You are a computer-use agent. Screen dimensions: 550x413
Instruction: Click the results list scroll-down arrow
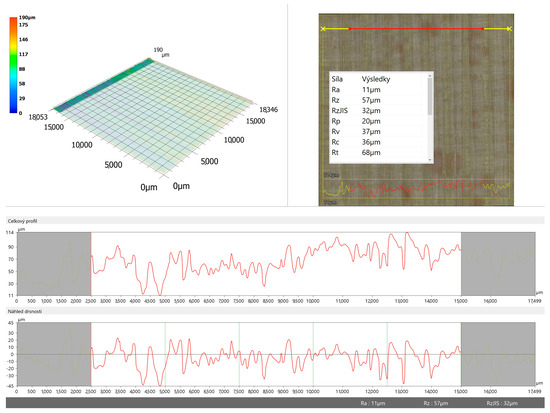click(x=430, y=160)
